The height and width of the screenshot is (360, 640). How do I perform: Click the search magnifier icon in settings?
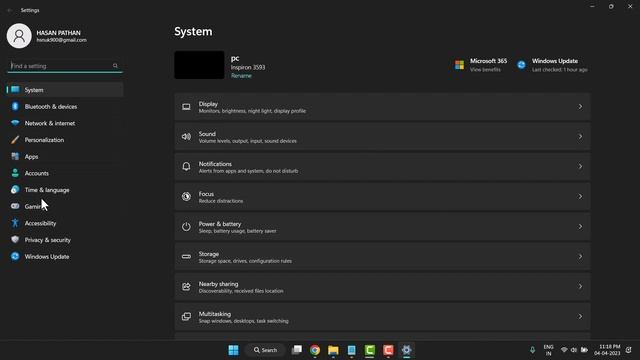point(116,66)
